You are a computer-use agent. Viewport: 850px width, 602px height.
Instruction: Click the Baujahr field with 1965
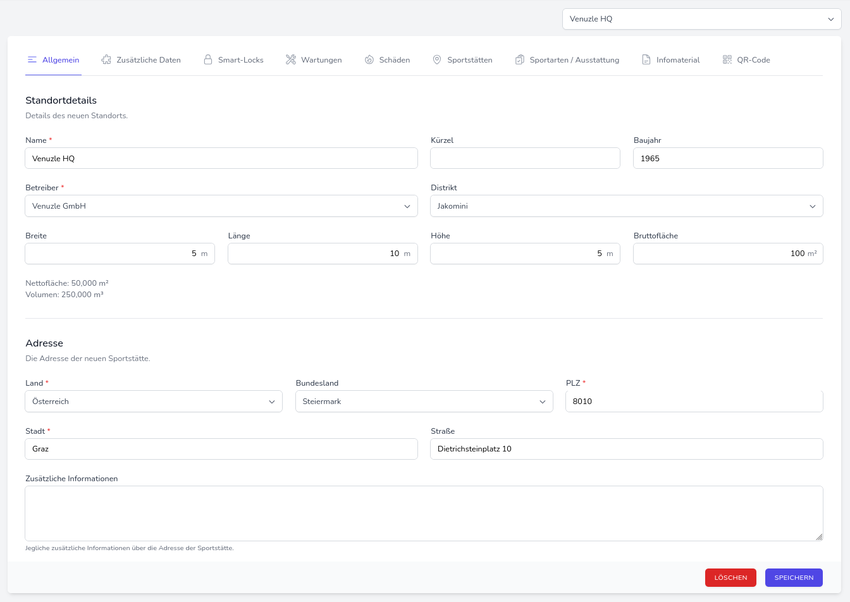point(728,158)
